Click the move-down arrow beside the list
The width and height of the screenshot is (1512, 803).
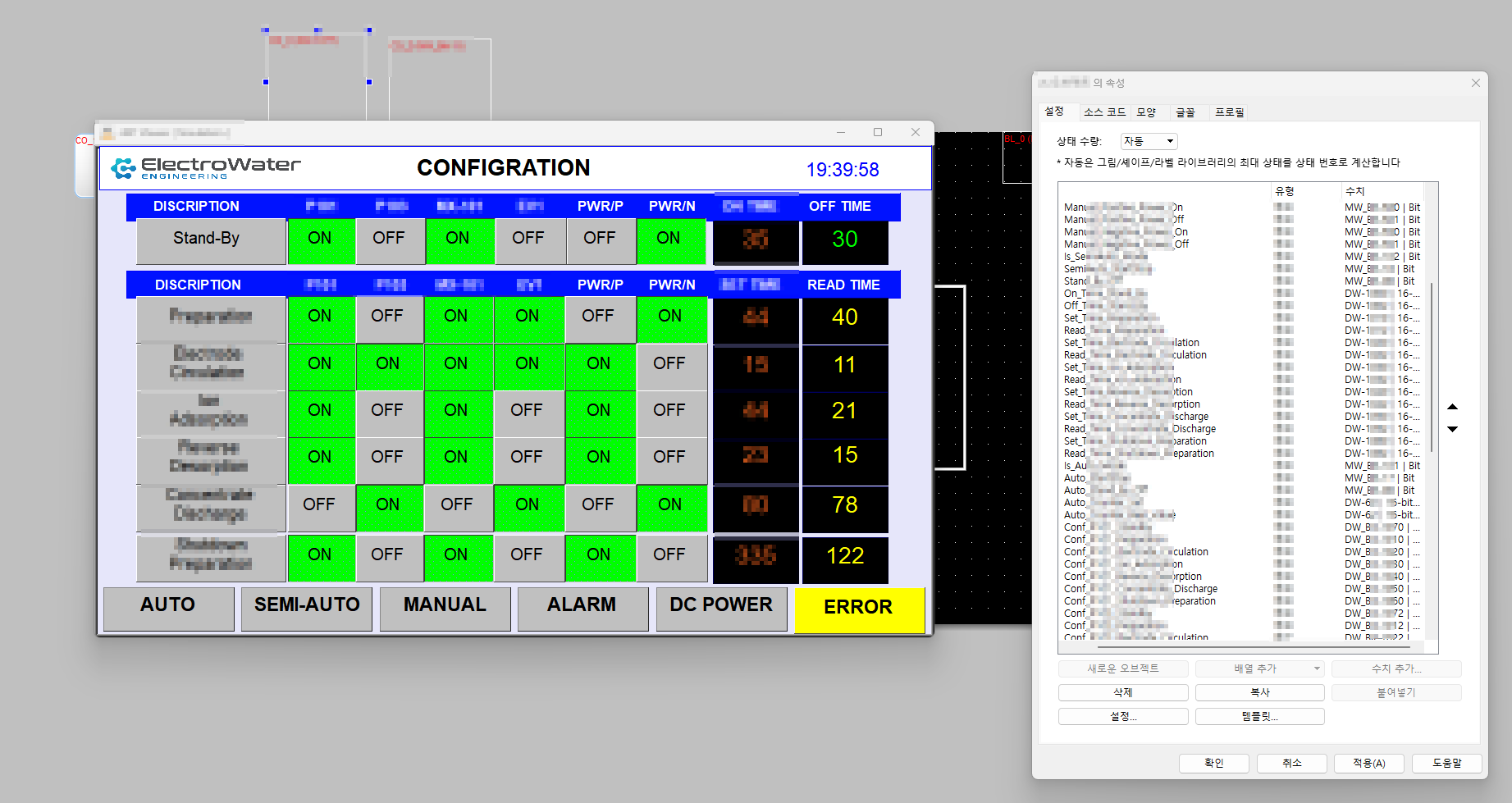(1452, 429)
